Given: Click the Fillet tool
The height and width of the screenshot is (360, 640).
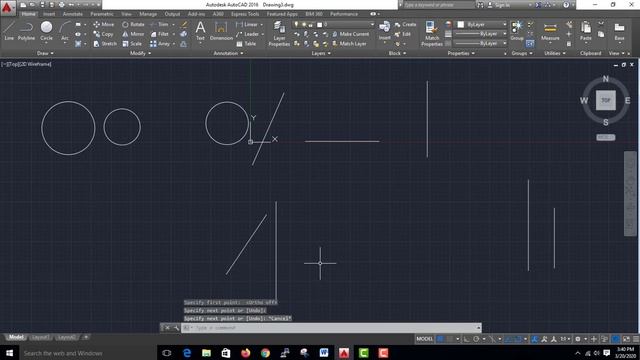Looking at the screenshot, I should (160, 34).
